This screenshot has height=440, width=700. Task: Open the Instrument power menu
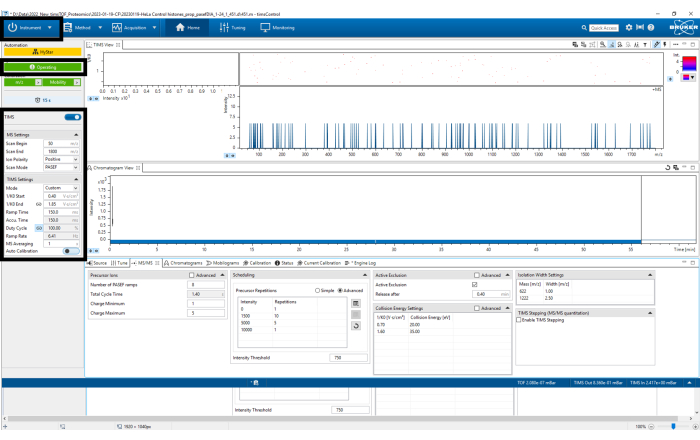click(29, 28)
